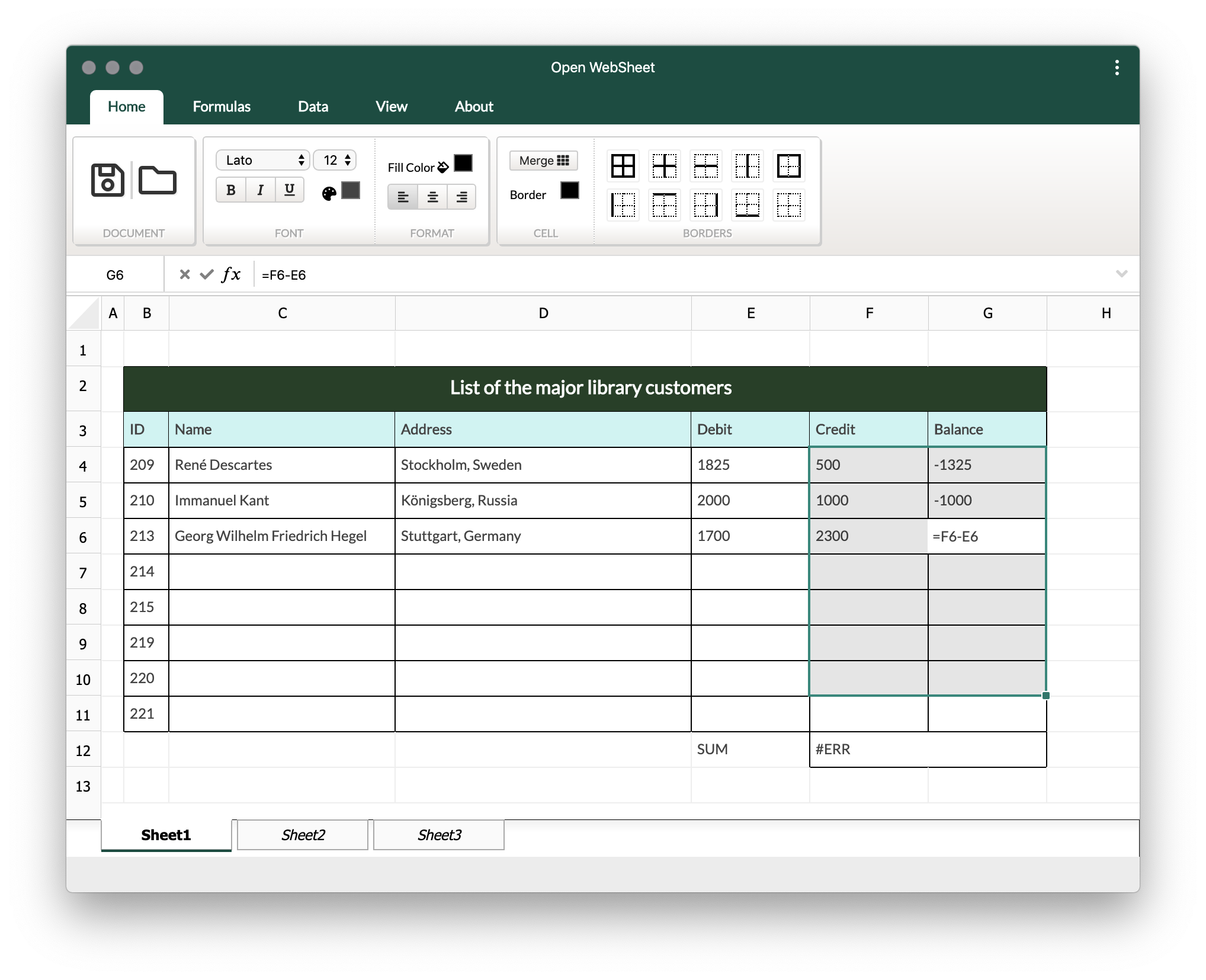Open the font size 12 dropdown
The height and width of the screenshot is (980, 1206).
click(x=335, y=160)
